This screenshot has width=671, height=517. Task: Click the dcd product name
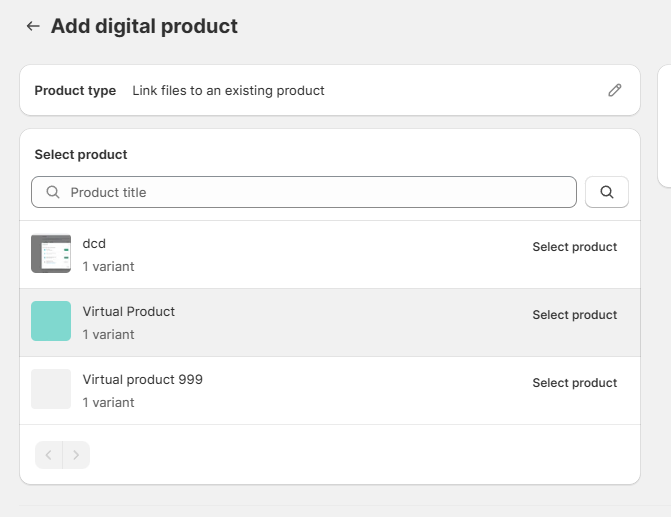(94, 244)
